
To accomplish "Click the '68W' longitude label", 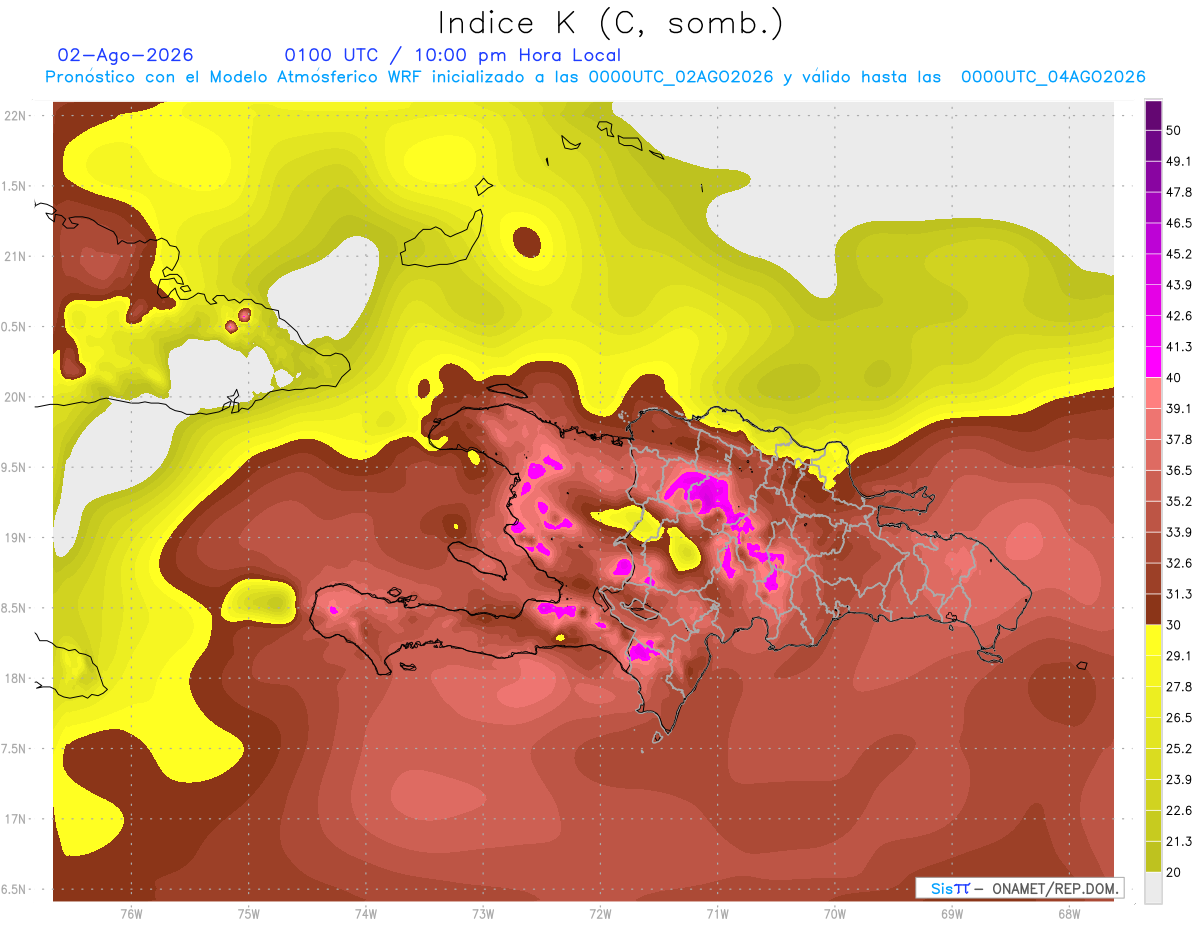I will (1069, 914).
